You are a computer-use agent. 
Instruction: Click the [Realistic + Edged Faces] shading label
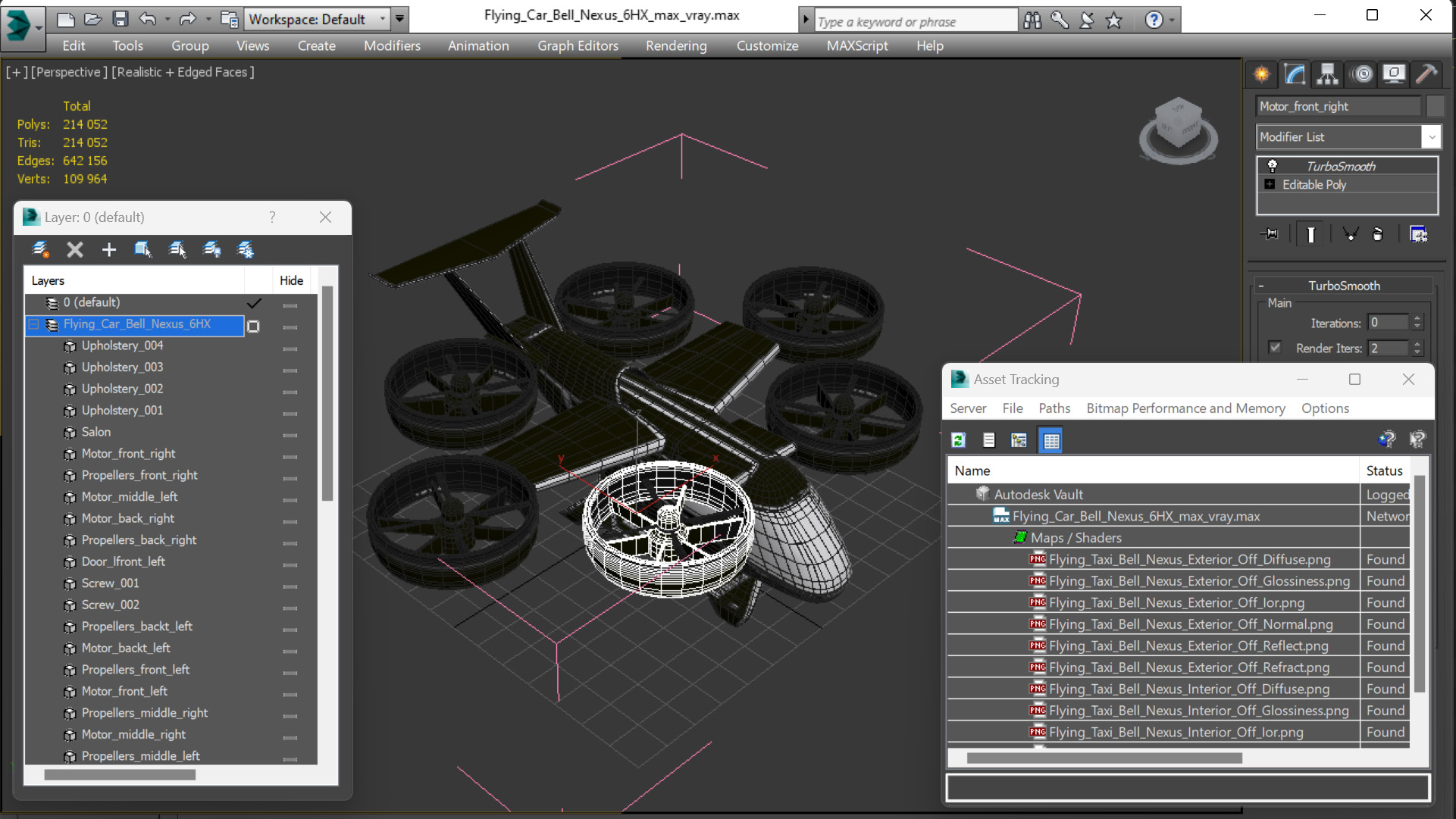183,72
